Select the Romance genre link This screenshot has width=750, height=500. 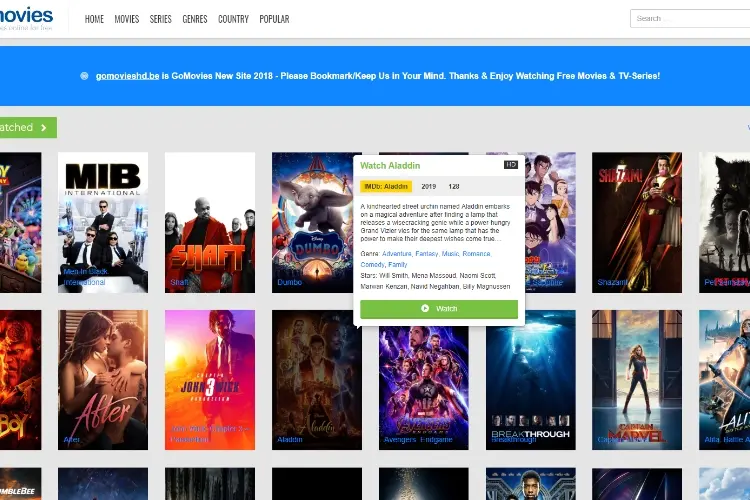click(476, 254)
